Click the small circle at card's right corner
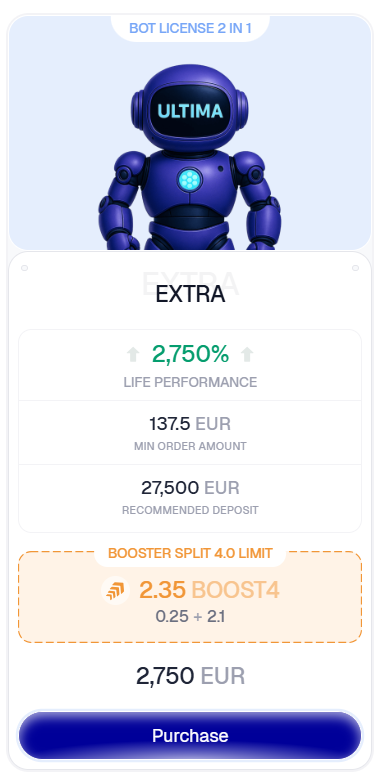379x773 pixels. (355, 268)
